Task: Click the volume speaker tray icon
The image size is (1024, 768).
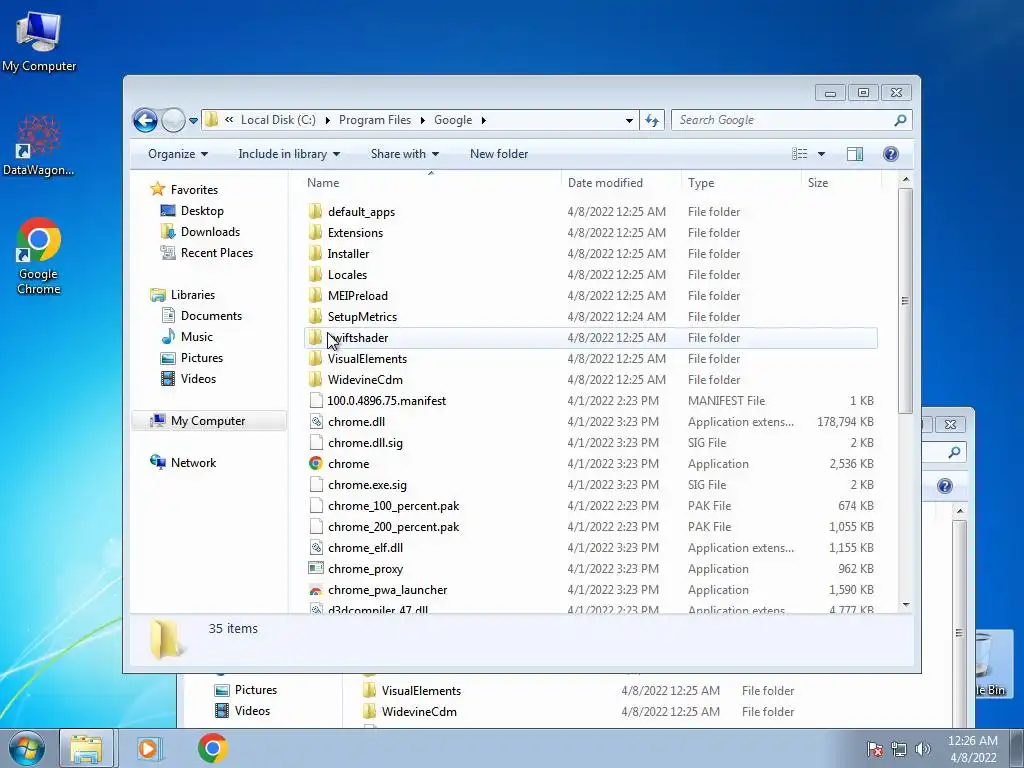Action: 923,749
